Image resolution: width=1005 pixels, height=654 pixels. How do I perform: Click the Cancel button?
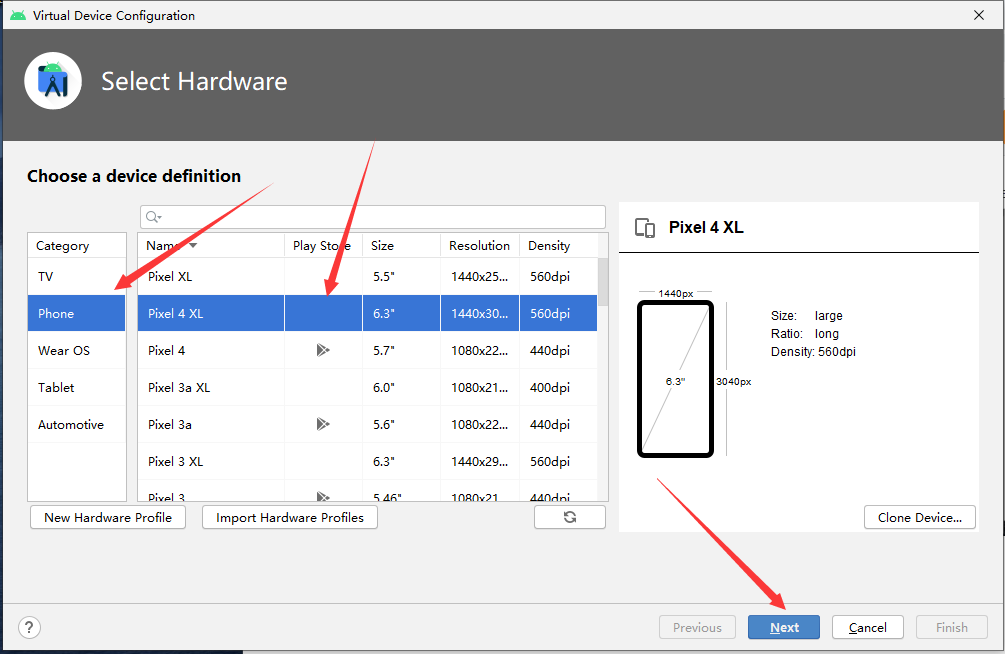pos(868,627)
